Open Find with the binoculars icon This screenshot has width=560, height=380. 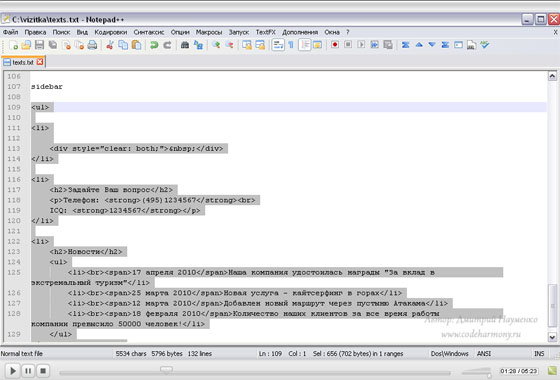pyautogui.click(x=185, y=45)
